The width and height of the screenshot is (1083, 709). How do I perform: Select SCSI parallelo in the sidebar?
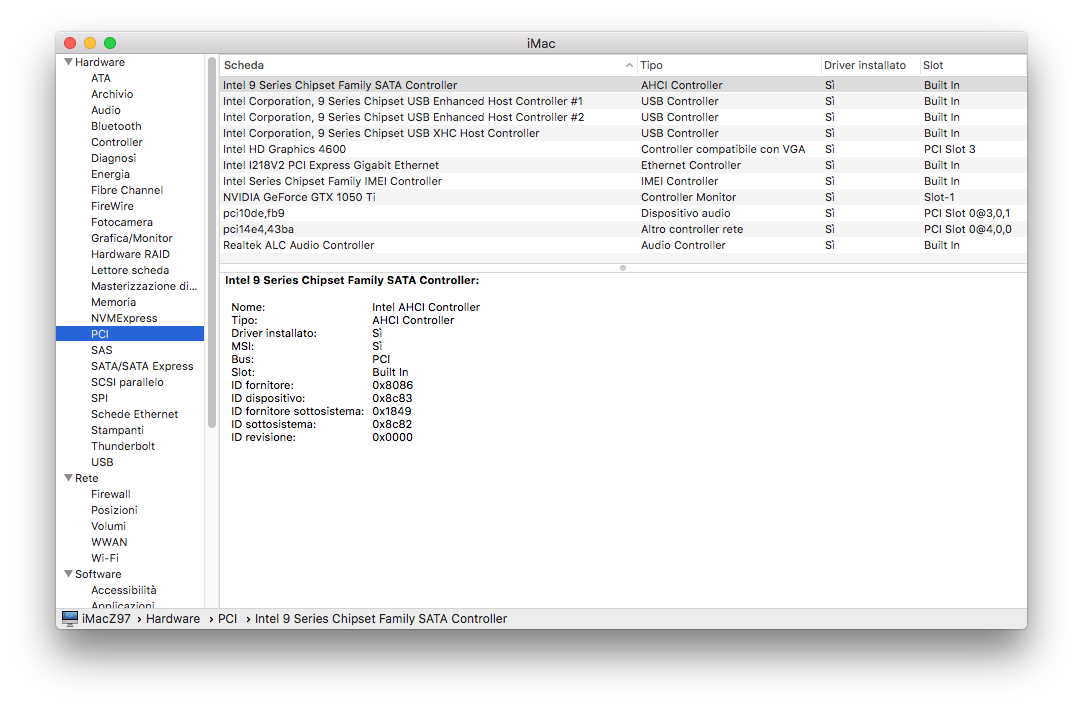click(x=127, y=382)
